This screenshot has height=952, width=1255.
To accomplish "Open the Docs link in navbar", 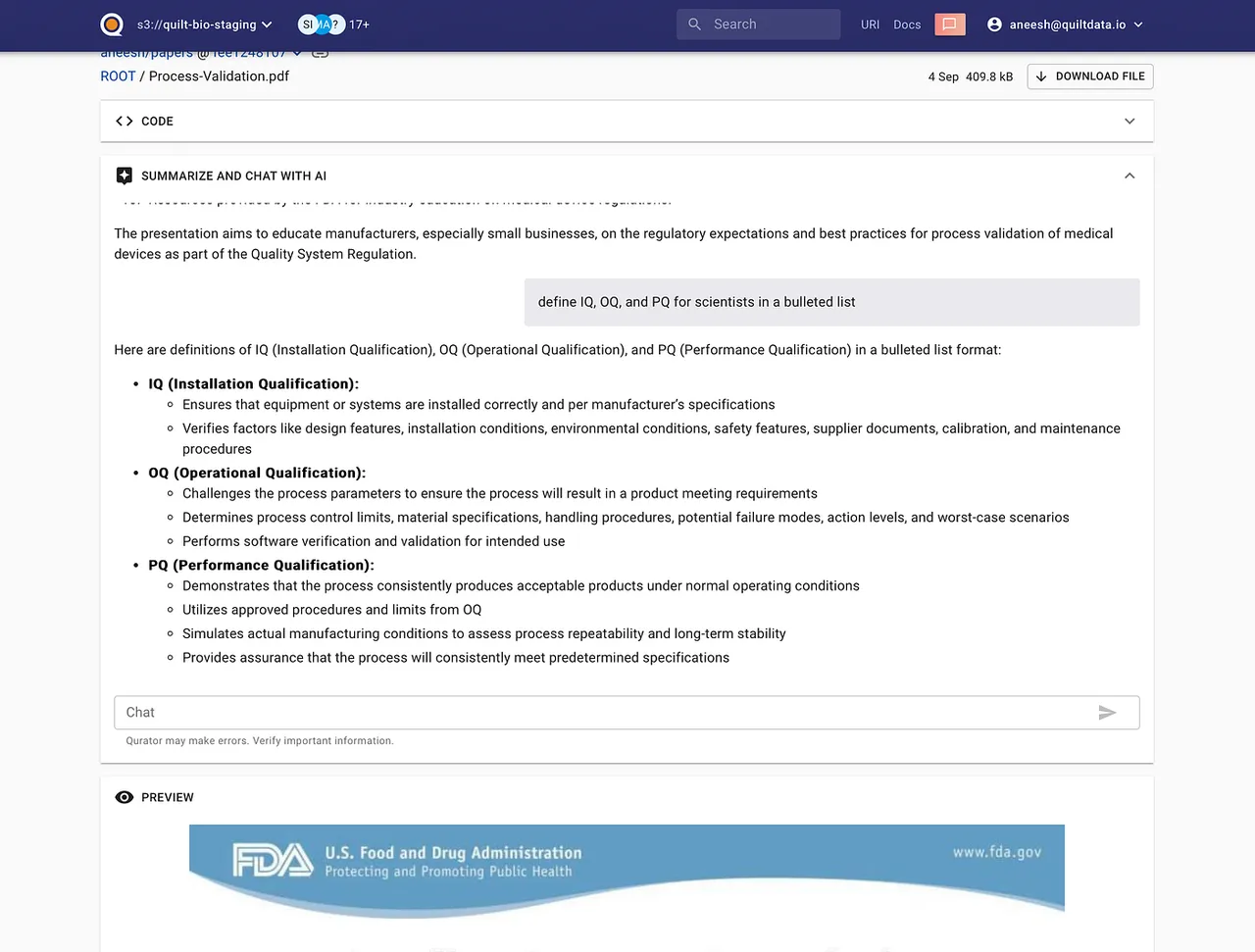I will pos(907,25).
